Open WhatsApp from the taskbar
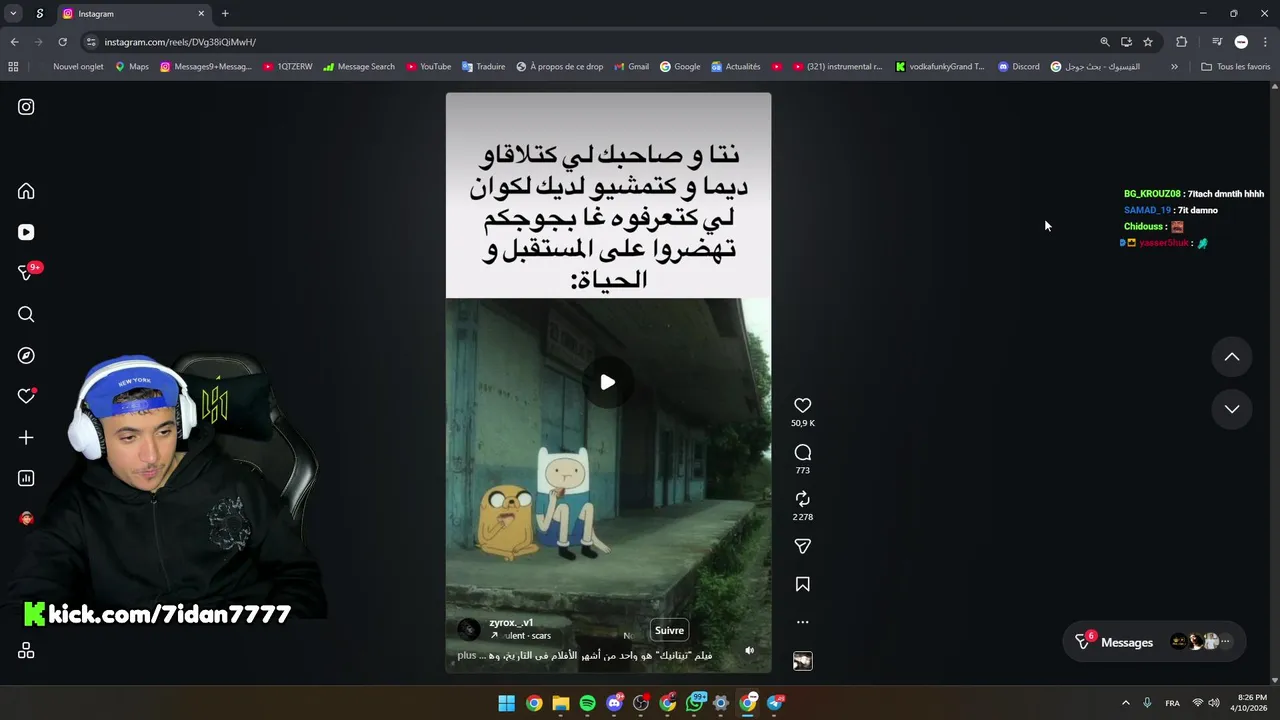Image resolution: width=1280 pixels, height=720 pixels. pyautogui.click(x=695, y=703)
